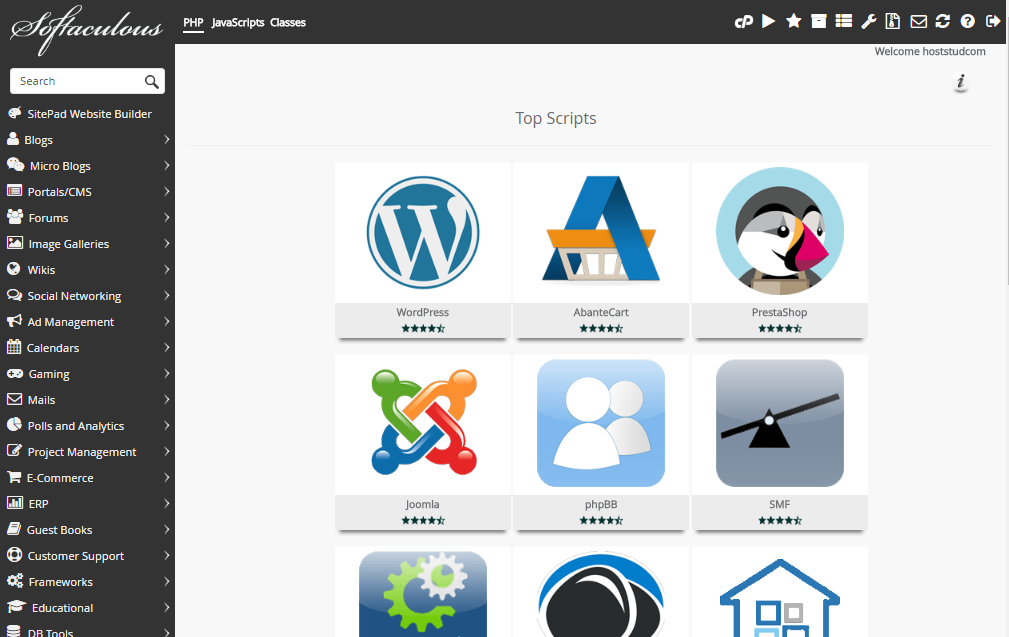1009x637 pixels.
Task: Click the Joomla name label
Action: tap(423, 504)
